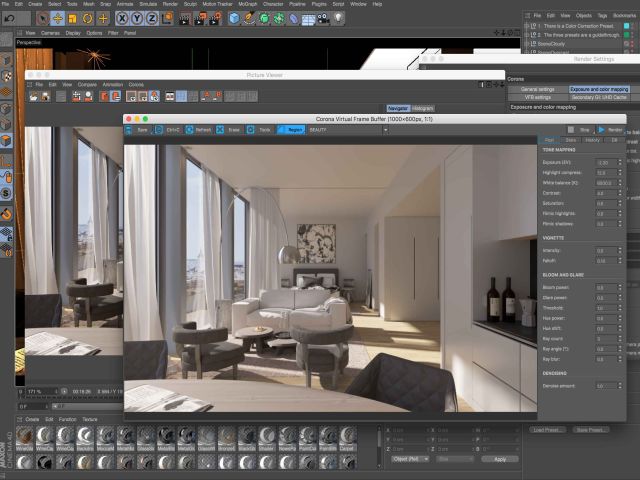Open Stats tab in Corona VFB
Viewport: 640px width, 480px height.
click(x=571, y=140)
